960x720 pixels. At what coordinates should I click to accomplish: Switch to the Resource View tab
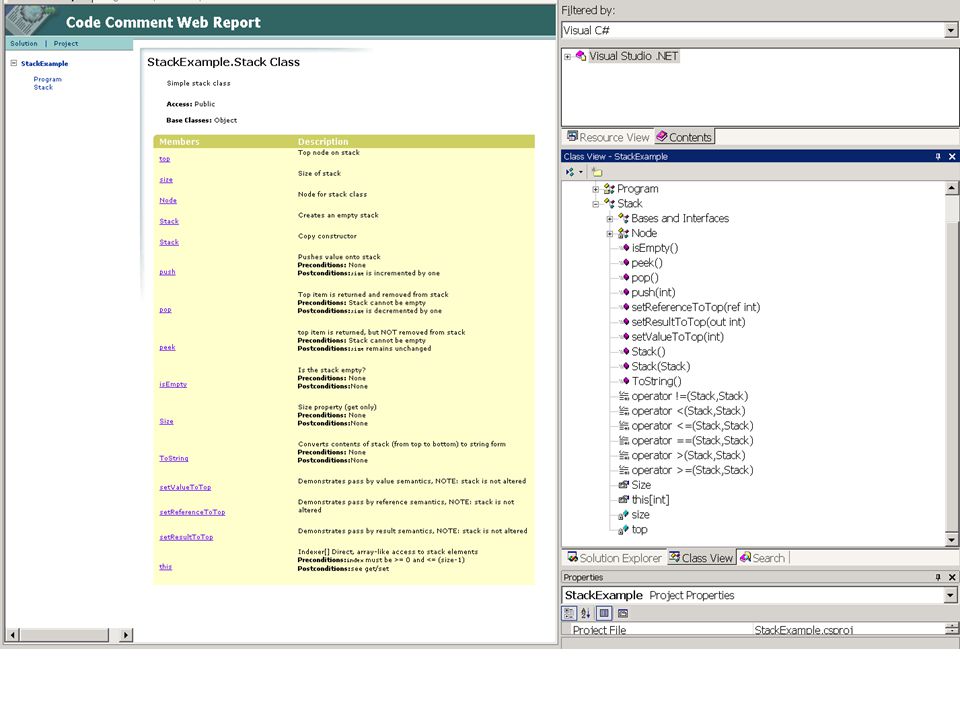[608, 137]
